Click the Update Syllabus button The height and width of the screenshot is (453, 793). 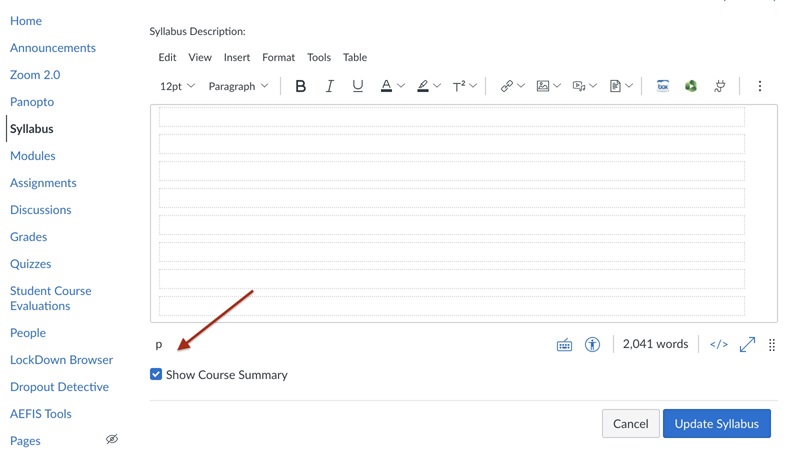click(x=716, y=423)
